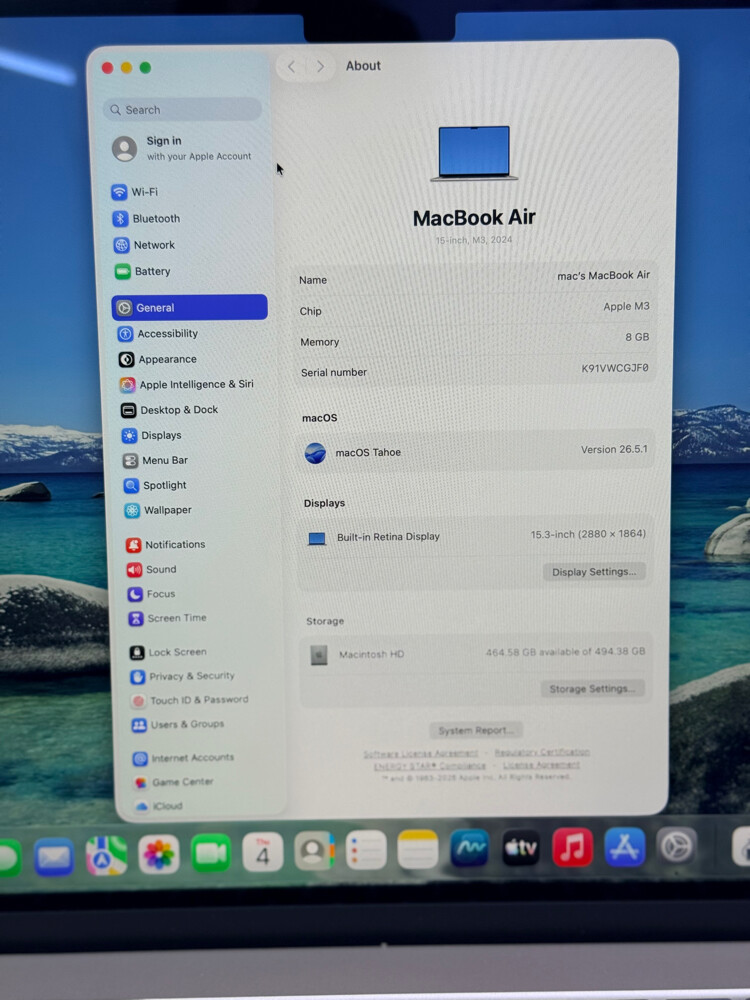Click the "Macintosh HD" storage label
This screenshot has height=1000, width=750.
coord(371,654)
